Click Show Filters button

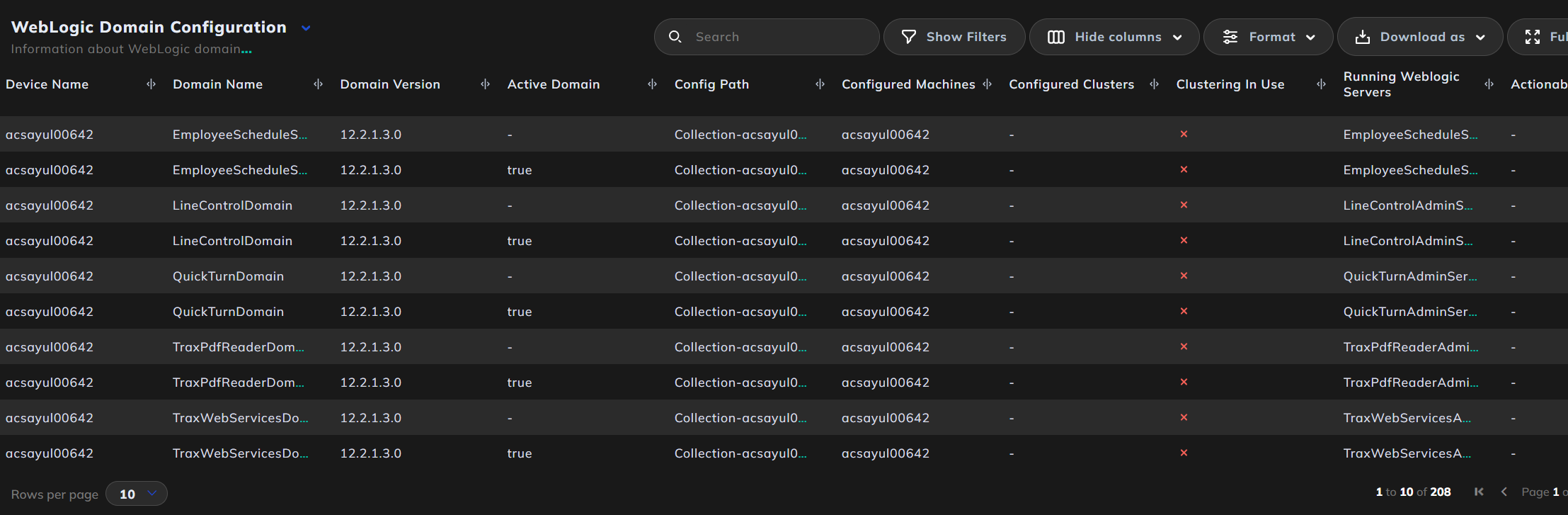click(x=954, y=37)
